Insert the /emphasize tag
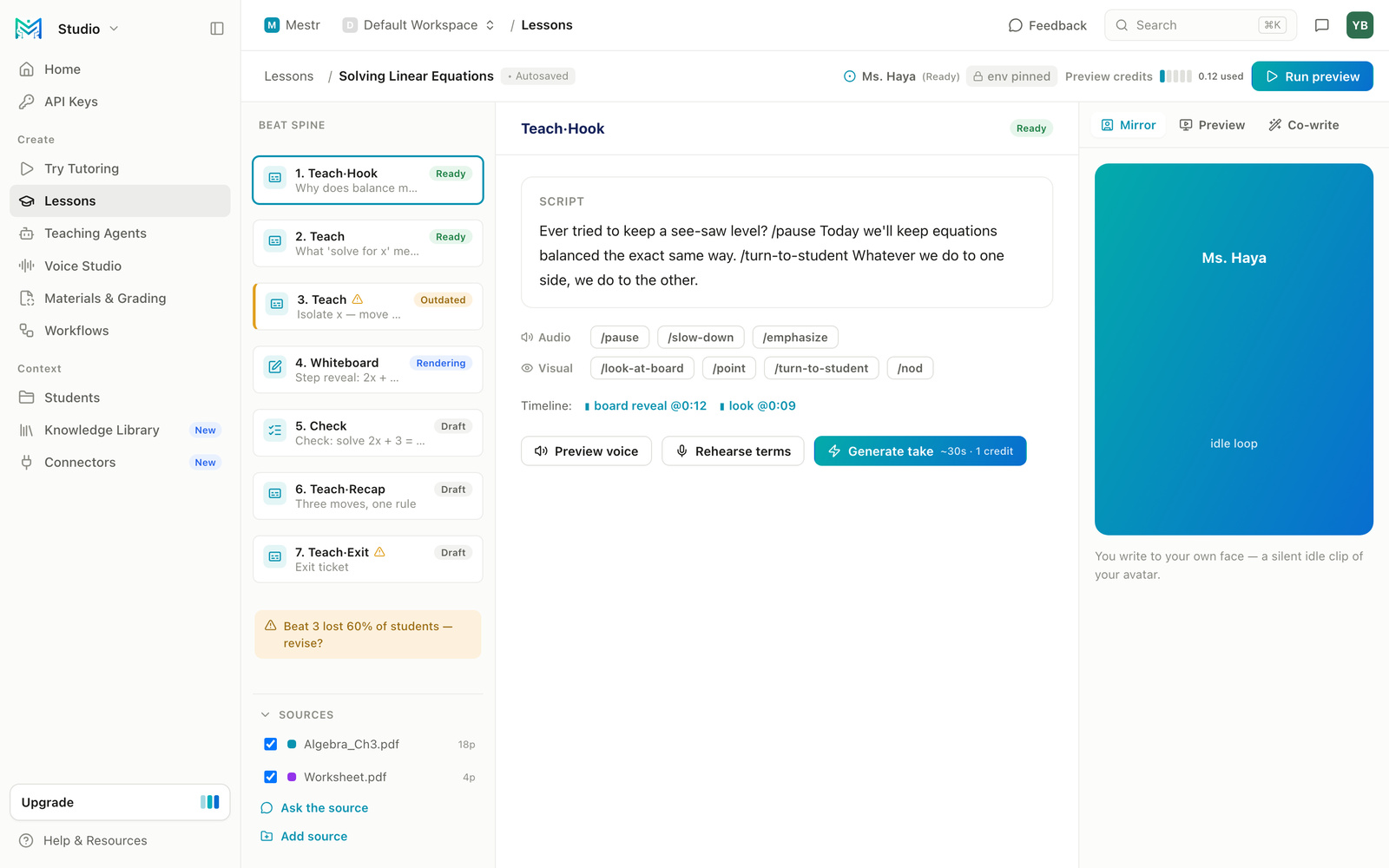This screenshot has width=1389, height=868. click(x=795, y=338)
